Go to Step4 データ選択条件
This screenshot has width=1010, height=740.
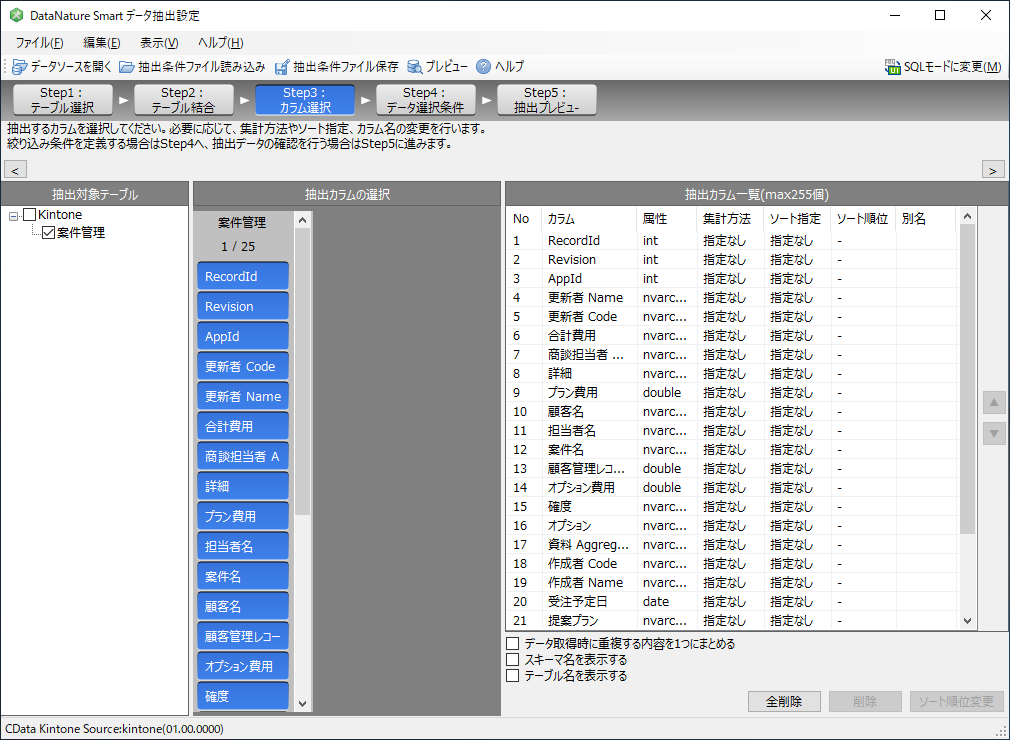tap(426, 100)
